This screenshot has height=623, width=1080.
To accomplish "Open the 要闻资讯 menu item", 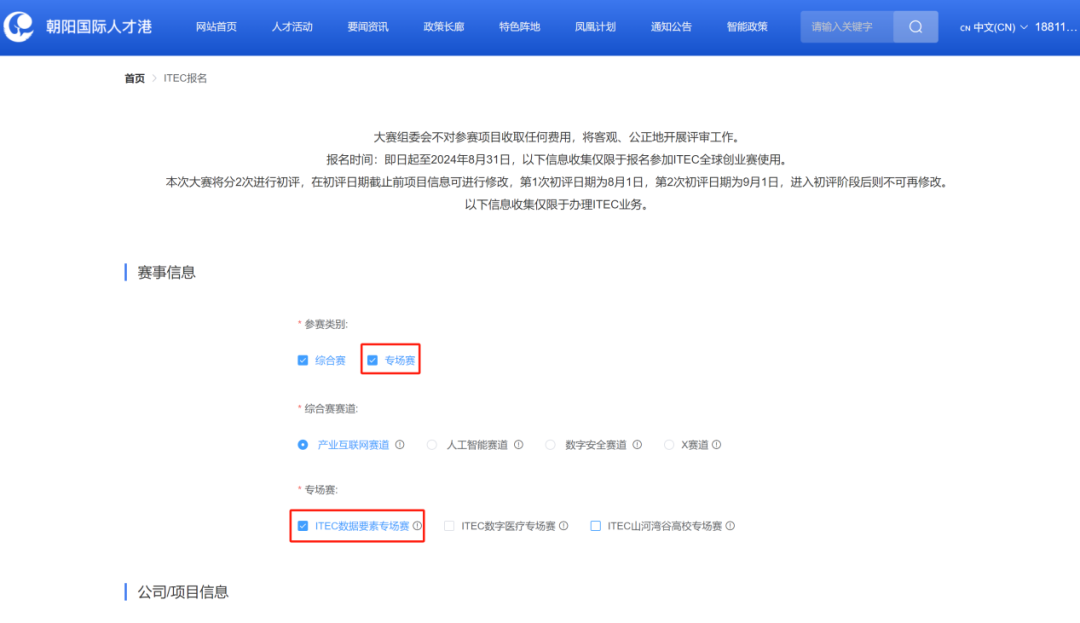I will point(368,27).
